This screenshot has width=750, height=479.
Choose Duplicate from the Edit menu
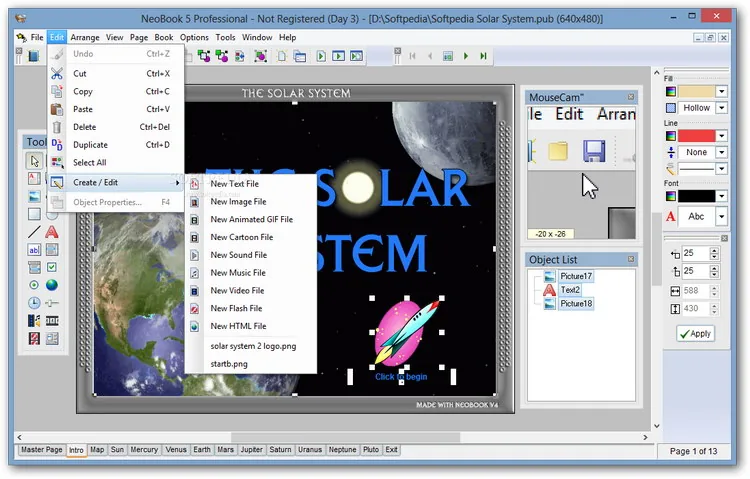(116, 145)
